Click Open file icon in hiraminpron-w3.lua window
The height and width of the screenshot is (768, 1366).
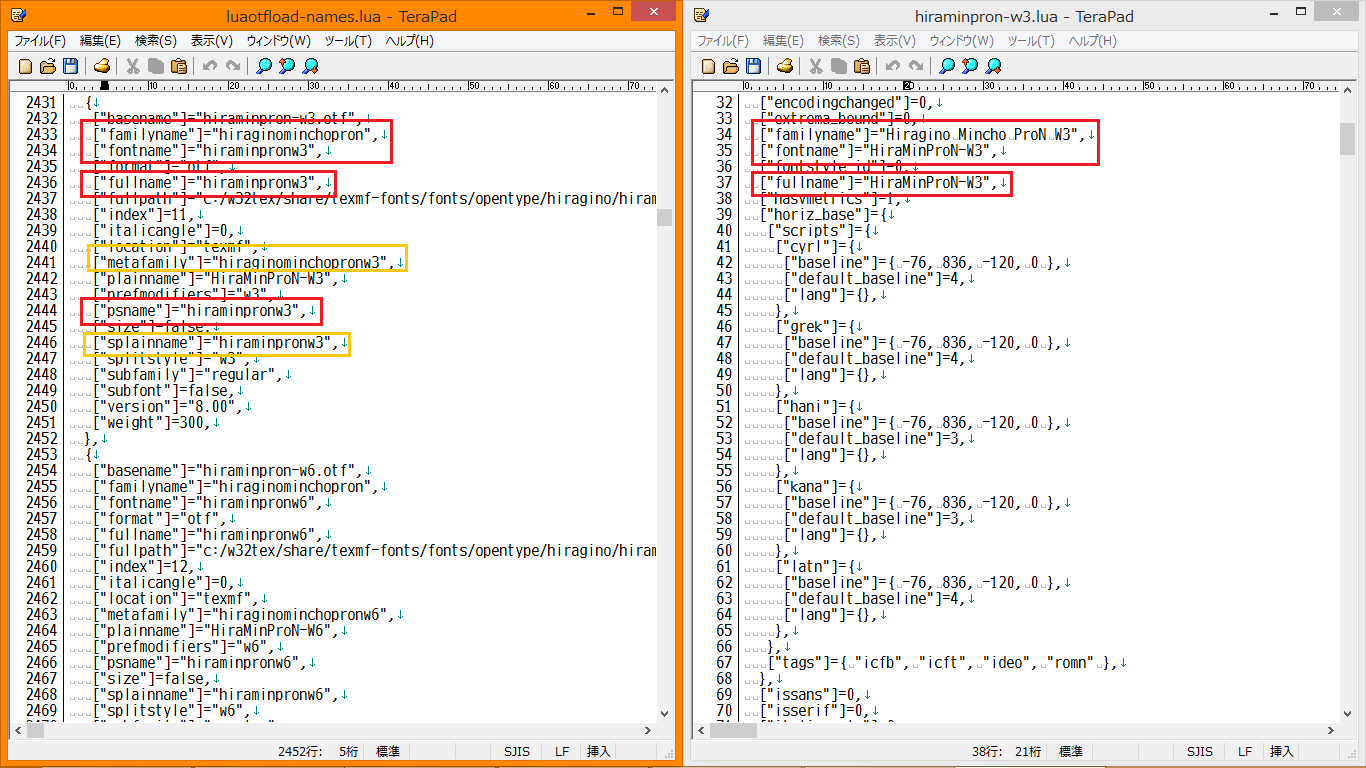(x=731, y=66)
